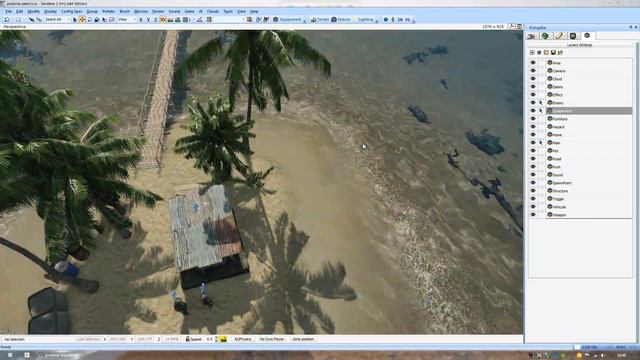Open the Modeling tab with pencil icon
This screenshot has width=640, height=360.
[x=559, y=36]
